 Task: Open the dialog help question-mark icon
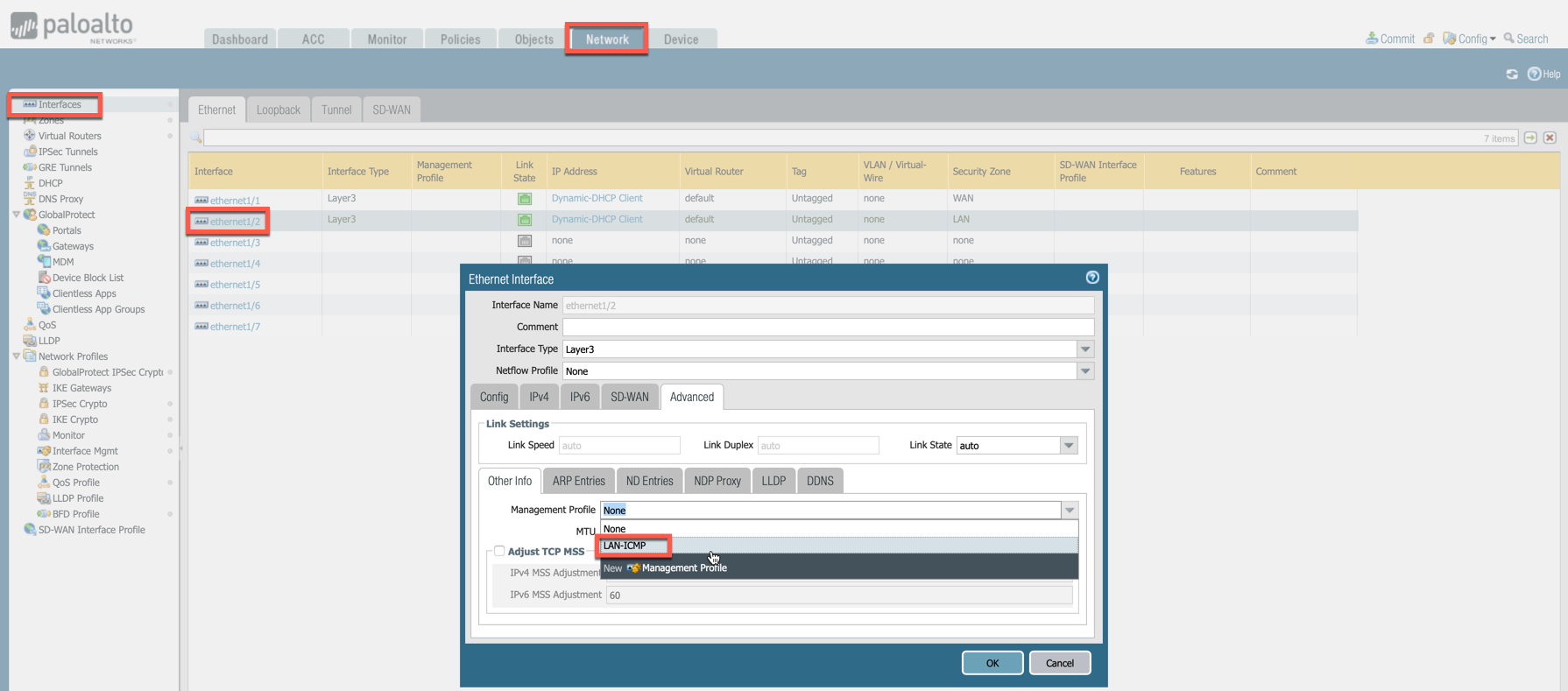pyautogui.click(x=1092, y=278)
